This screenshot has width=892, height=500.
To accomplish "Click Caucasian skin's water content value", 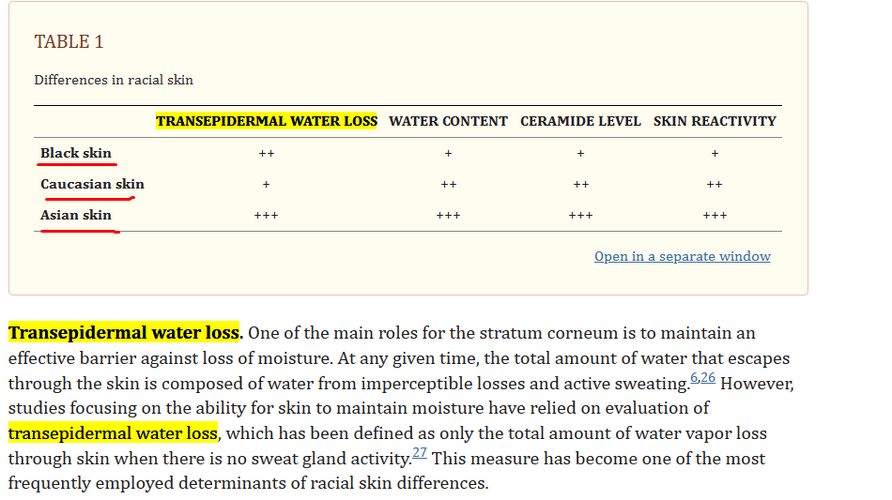I will coord(448,184).
